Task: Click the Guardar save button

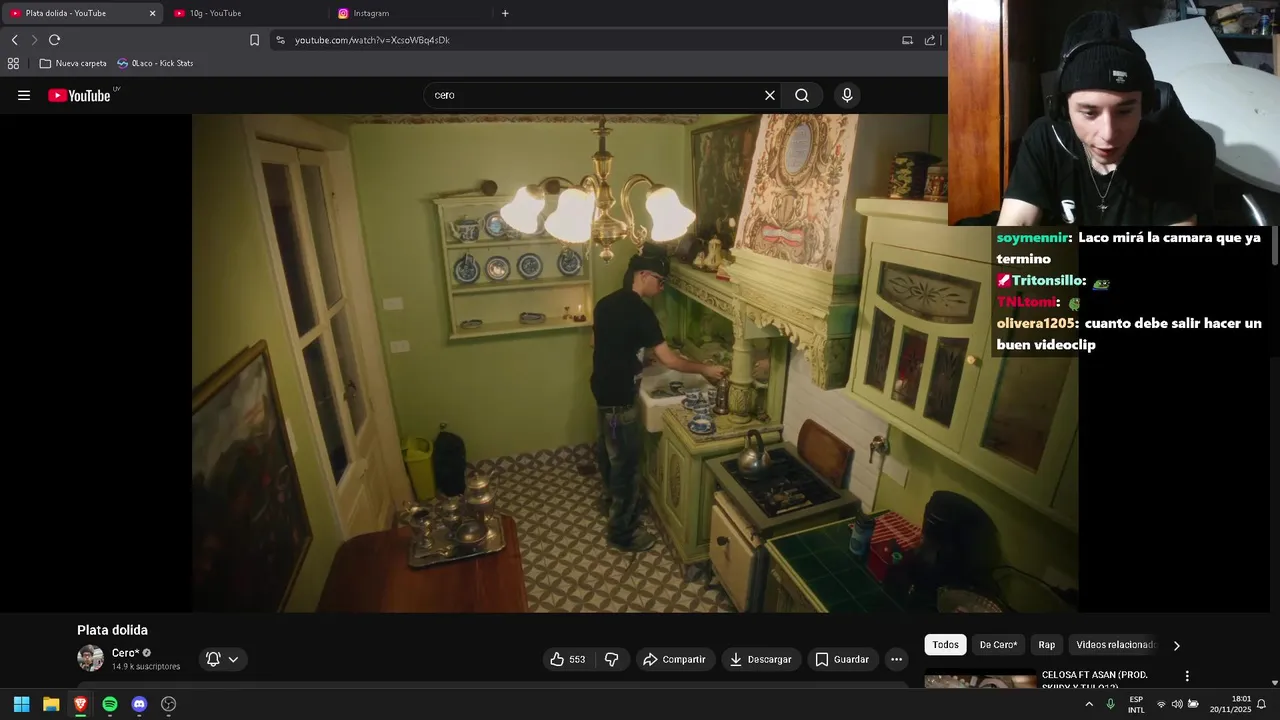Action: [842, 659]
